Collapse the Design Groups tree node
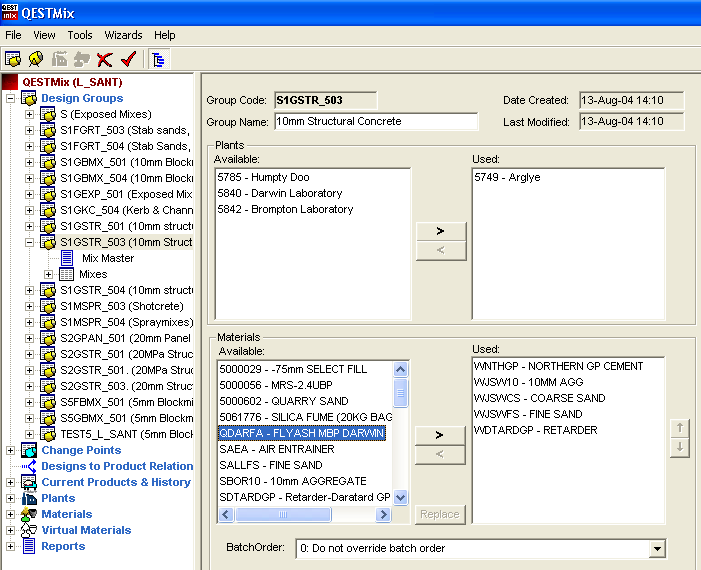701x570 pixels. 11,98
